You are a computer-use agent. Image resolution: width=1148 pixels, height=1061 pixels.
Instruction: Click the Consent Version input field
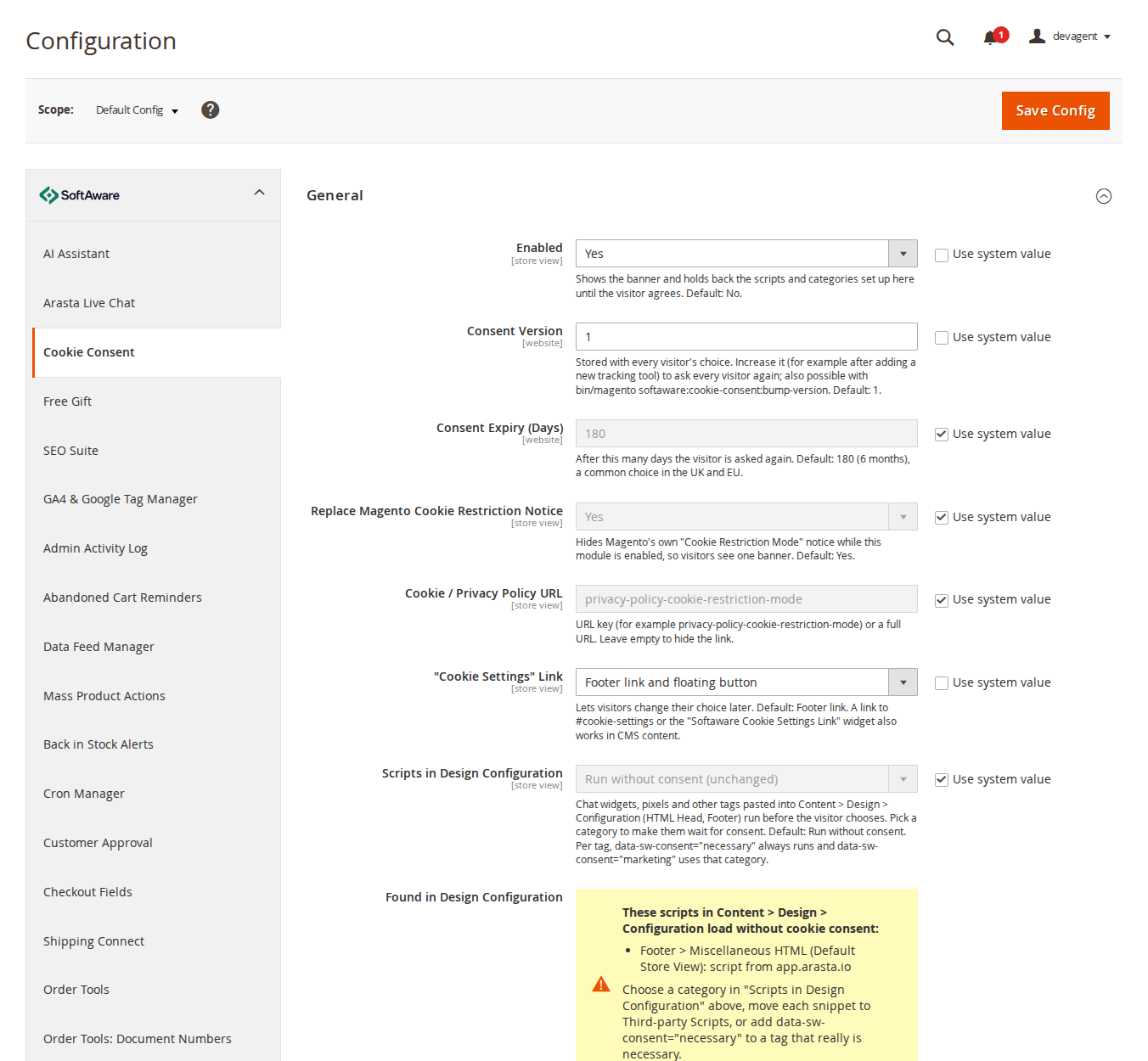(x=746, y=337)
